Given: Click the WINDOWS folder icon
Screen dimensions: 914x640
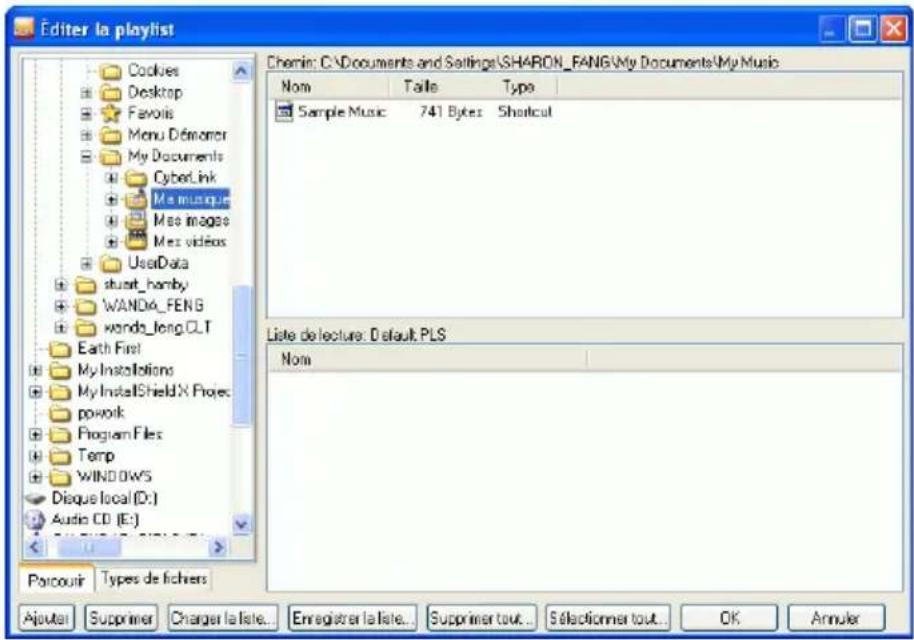Looking at the screenshot, I should pyautogui.click(x=60, y=477).
